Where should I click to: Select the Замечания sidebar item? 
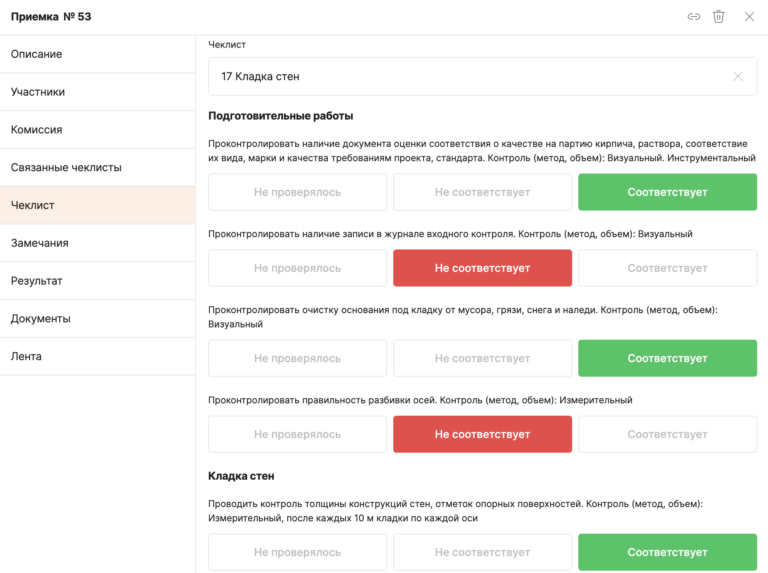pyautogui.click(x=97, y=243)
